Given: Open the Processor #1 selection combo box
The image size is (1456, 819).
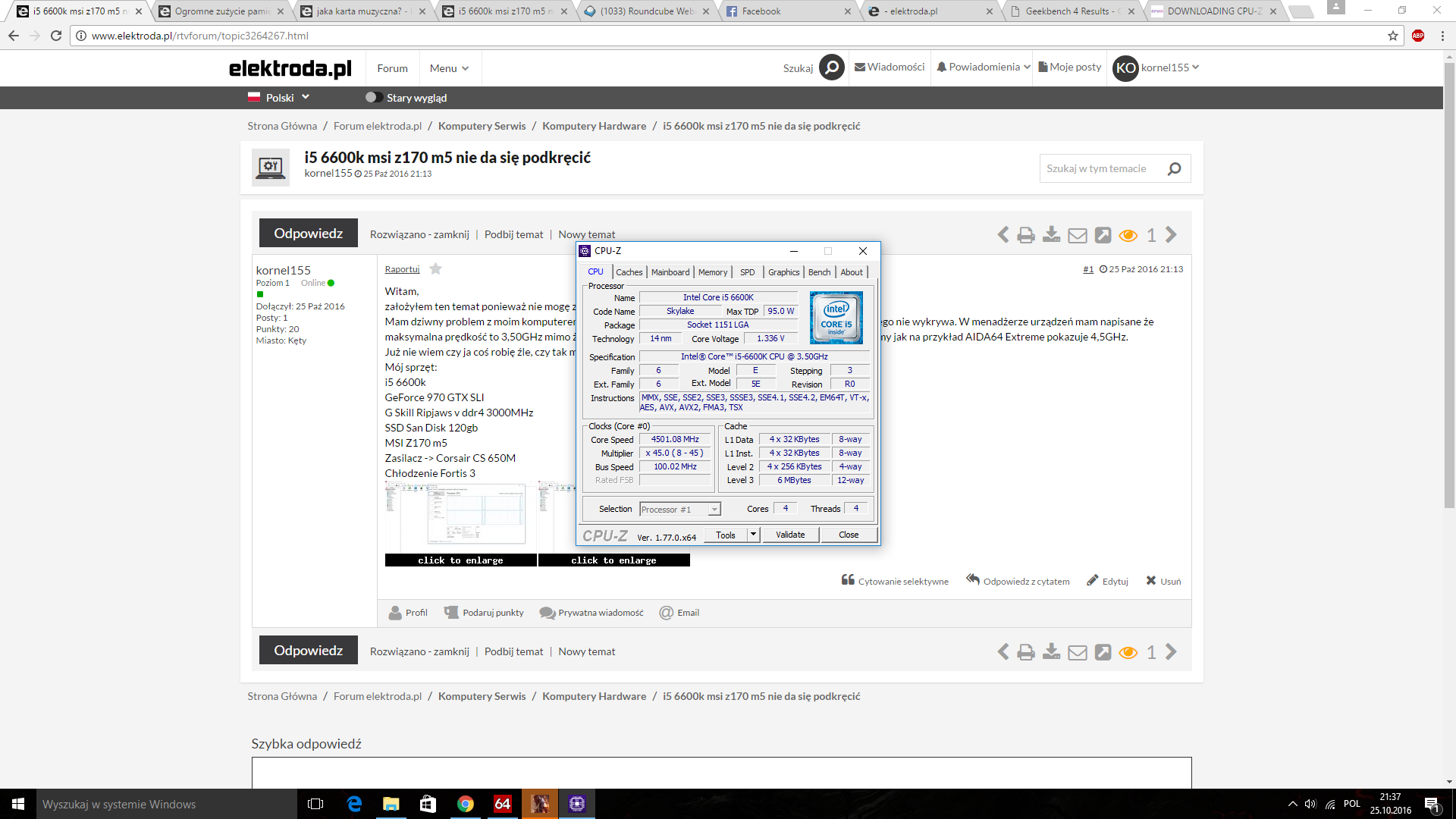Looking at the screenshot, I should 679,510.
